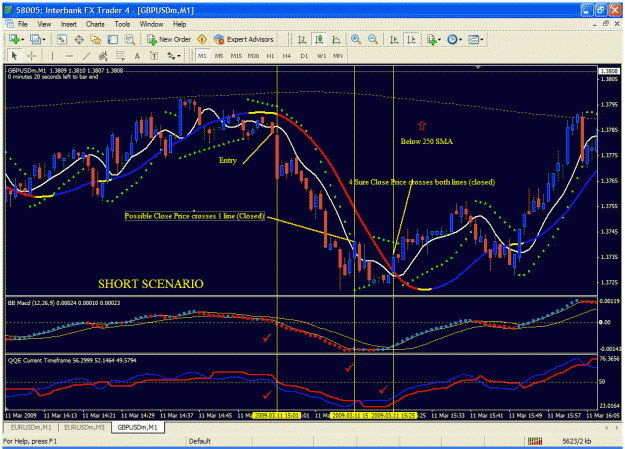Image resolution: width=625 pixels, height=449 pixels.
Task: Select the W1 timeframe
Action: click(321, 56)
